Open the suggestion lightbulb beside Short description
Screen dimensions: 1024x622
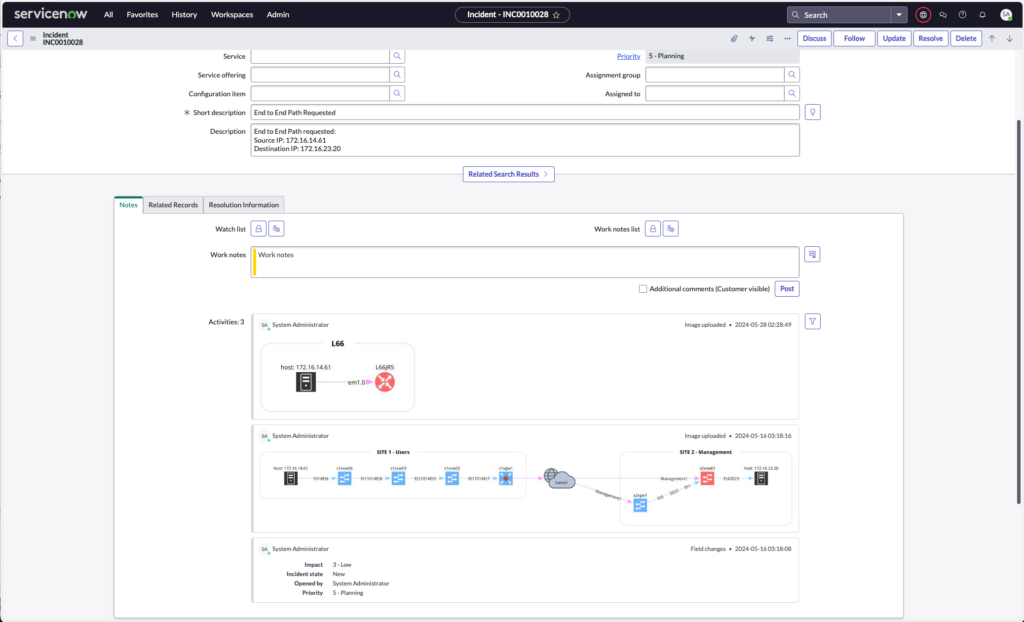click(811, 111)
